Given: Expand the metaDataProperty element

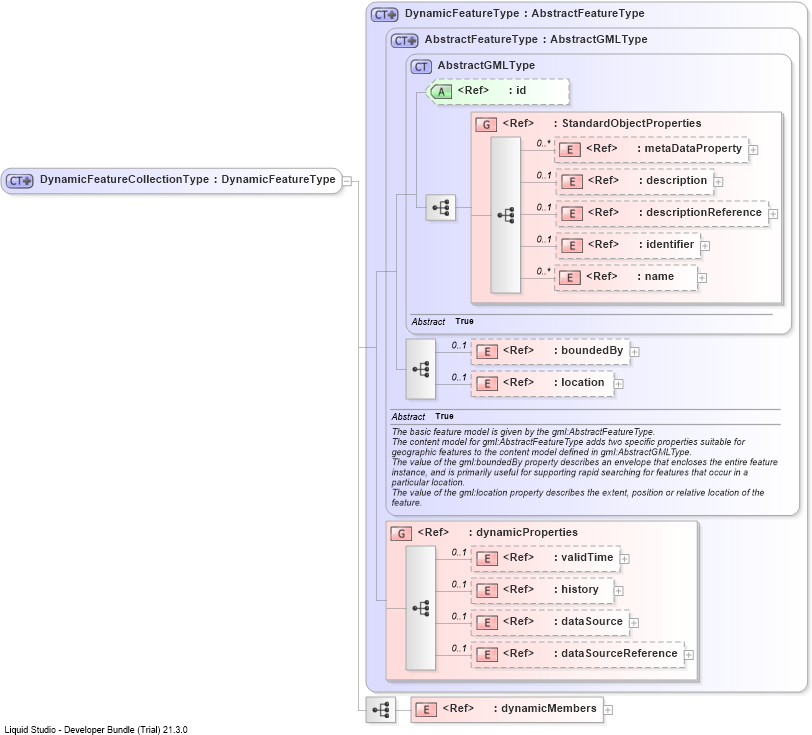Looking at the screenshot, I should pyautogui.click(x=753, y=150).
